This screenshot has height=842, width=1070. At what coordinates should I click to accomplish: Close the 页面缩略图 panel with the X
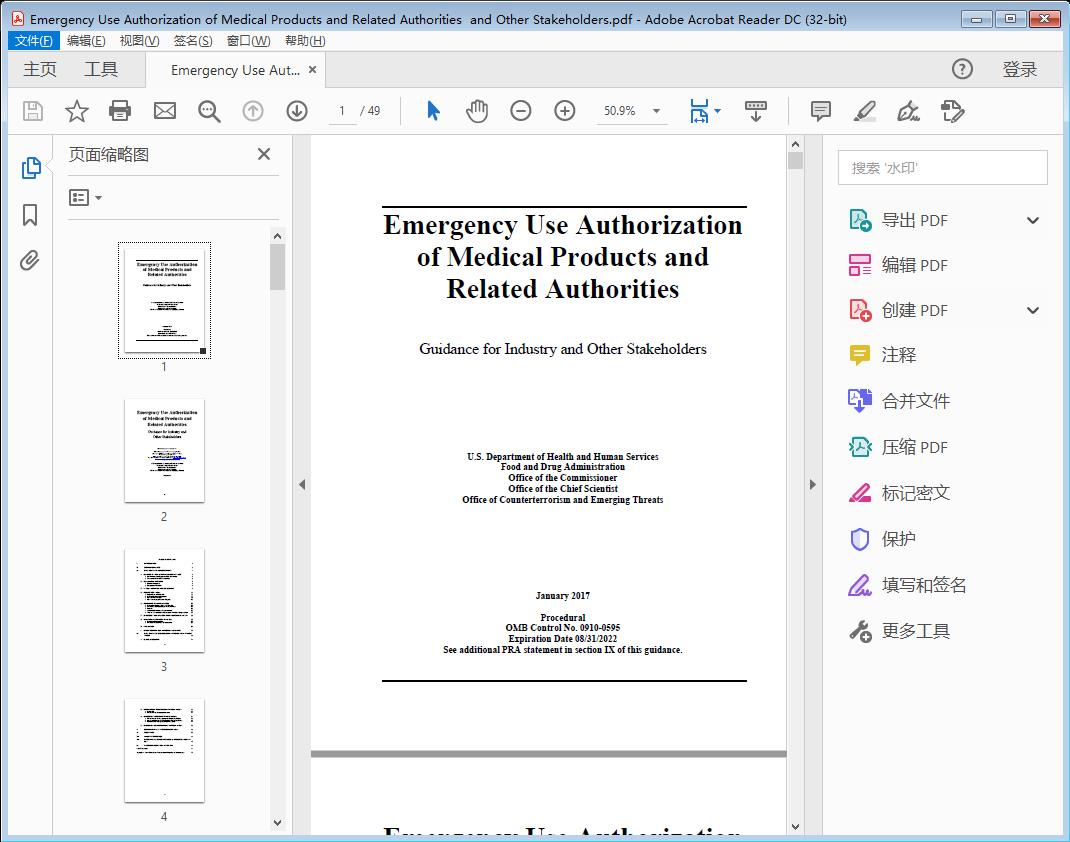[x=263, y=154]
